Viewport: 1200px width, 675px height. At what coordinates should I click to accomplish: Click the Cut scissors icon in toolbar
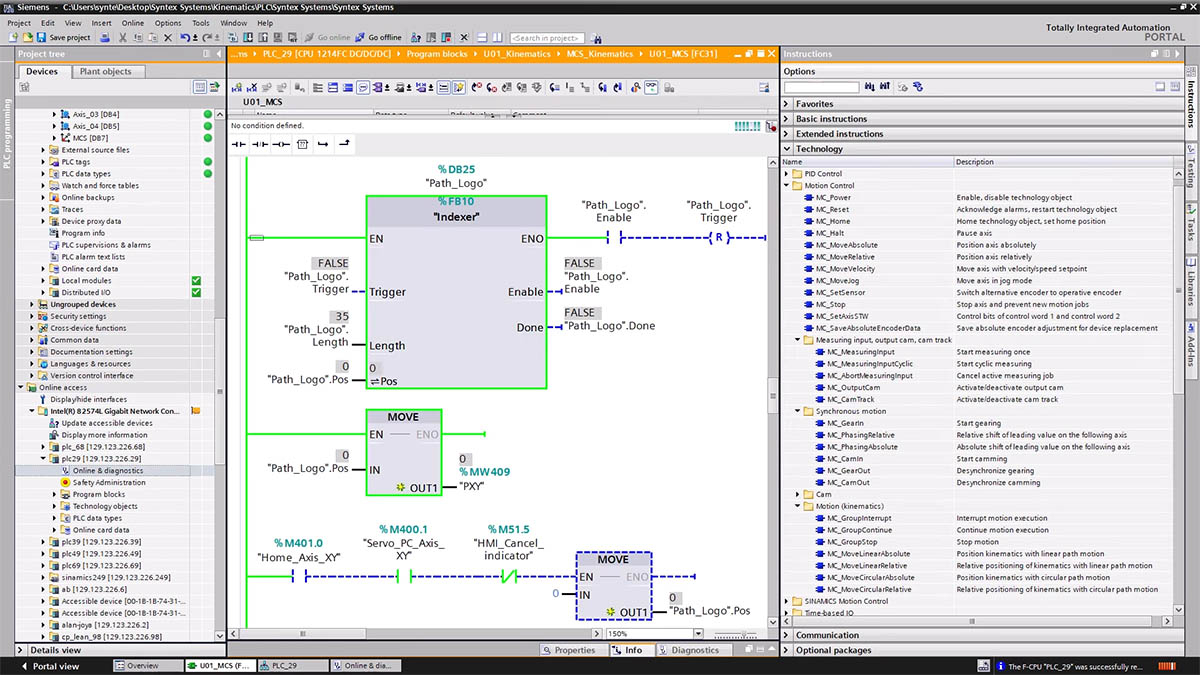click(122, 37)
